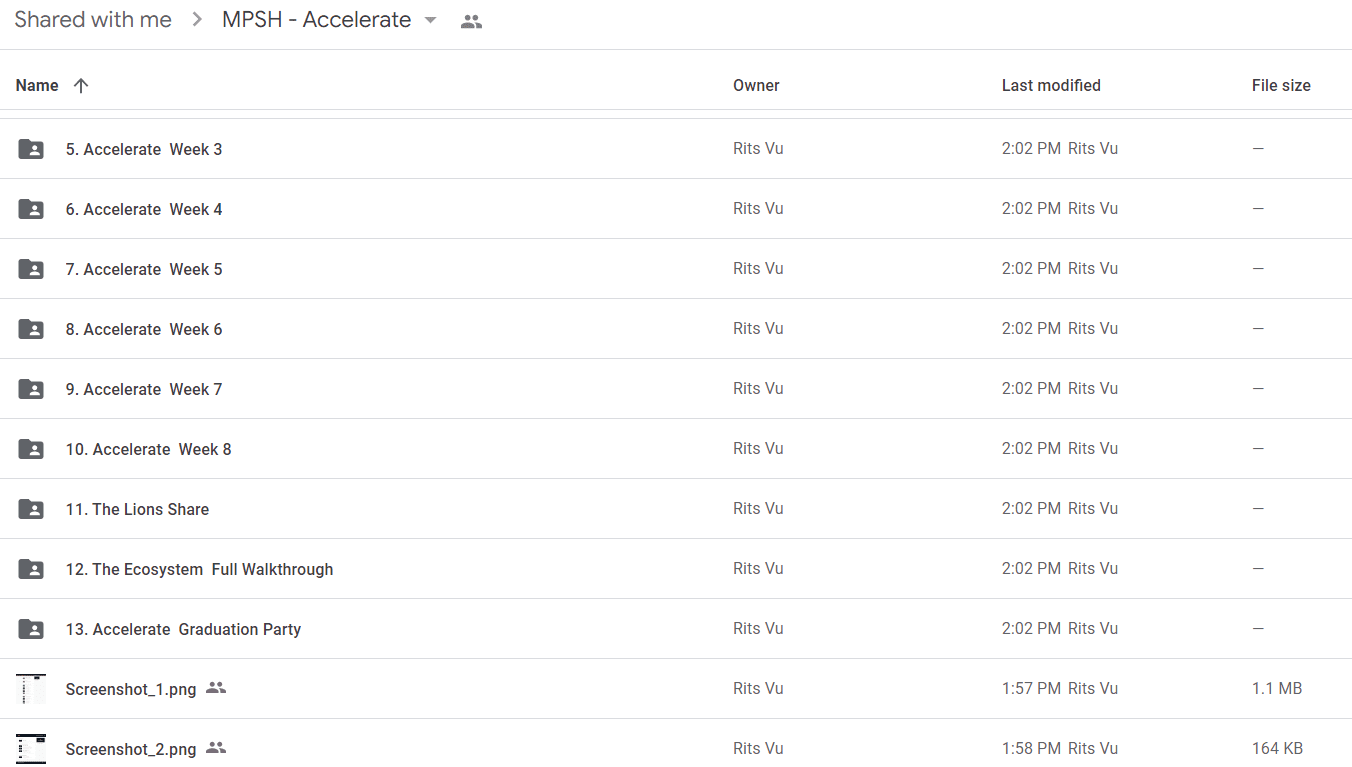Click the shared folder icon for Accelerate Week 5
The image size is (1352, 767).
tap(31, 269)
